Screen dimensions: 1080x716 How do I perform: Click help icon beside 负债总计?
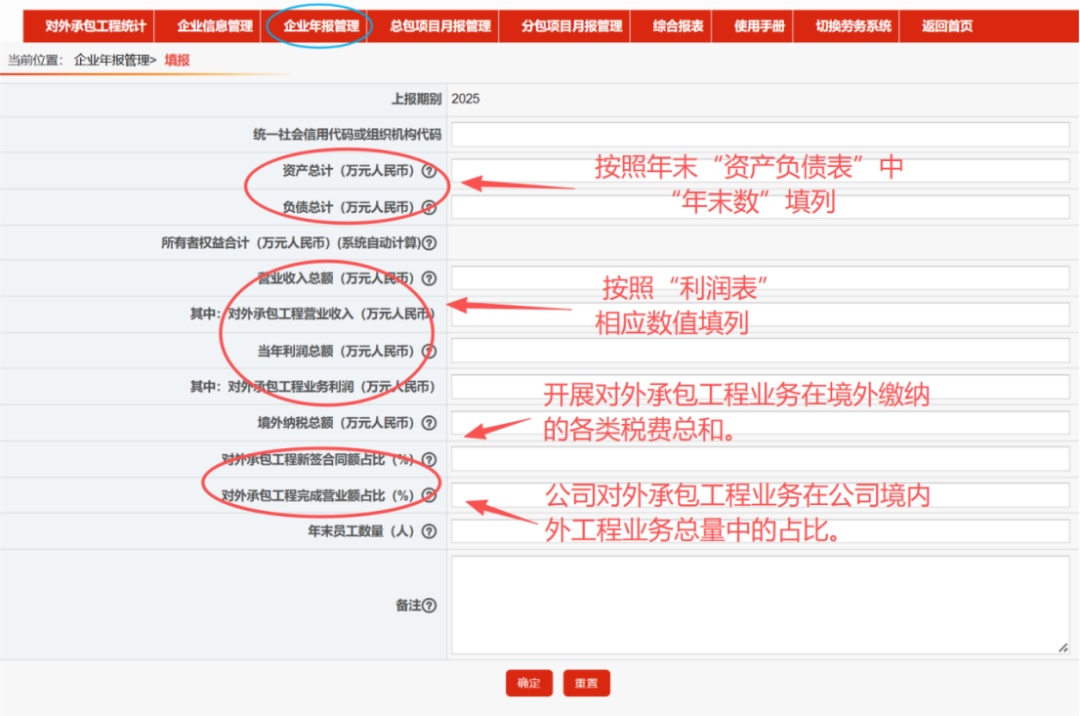click(x=429, y=208)
